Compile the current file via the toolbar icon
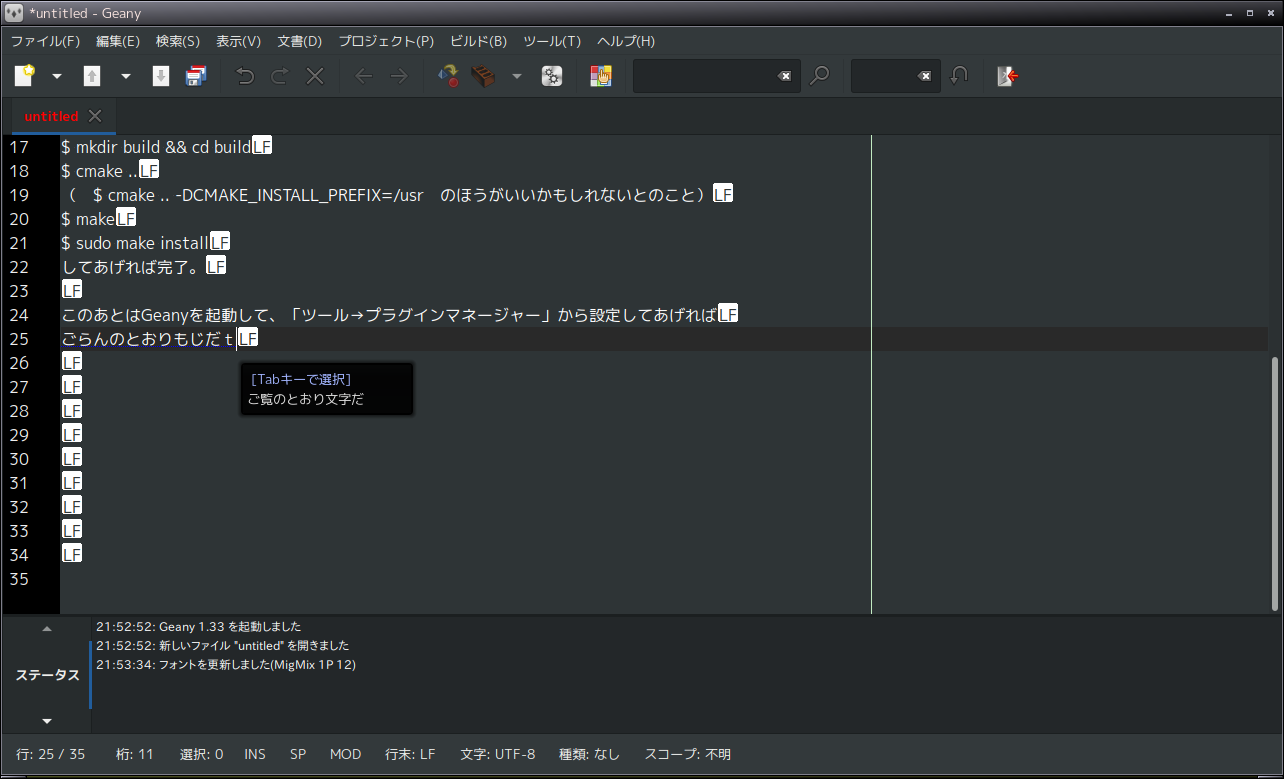 pos(449,76)
